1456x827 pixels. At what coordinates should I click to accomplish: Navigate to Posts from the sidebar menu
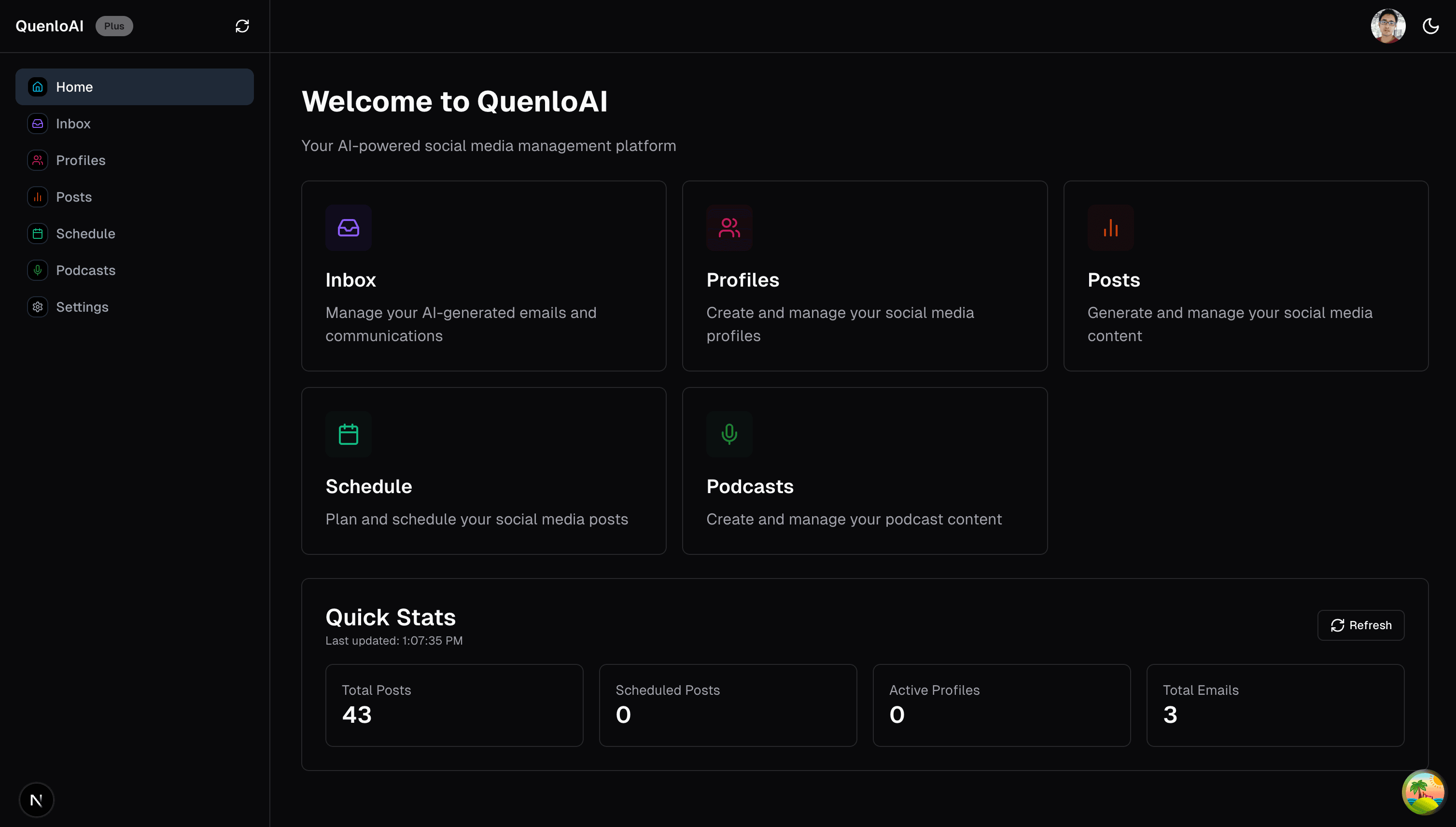point(74,196)
